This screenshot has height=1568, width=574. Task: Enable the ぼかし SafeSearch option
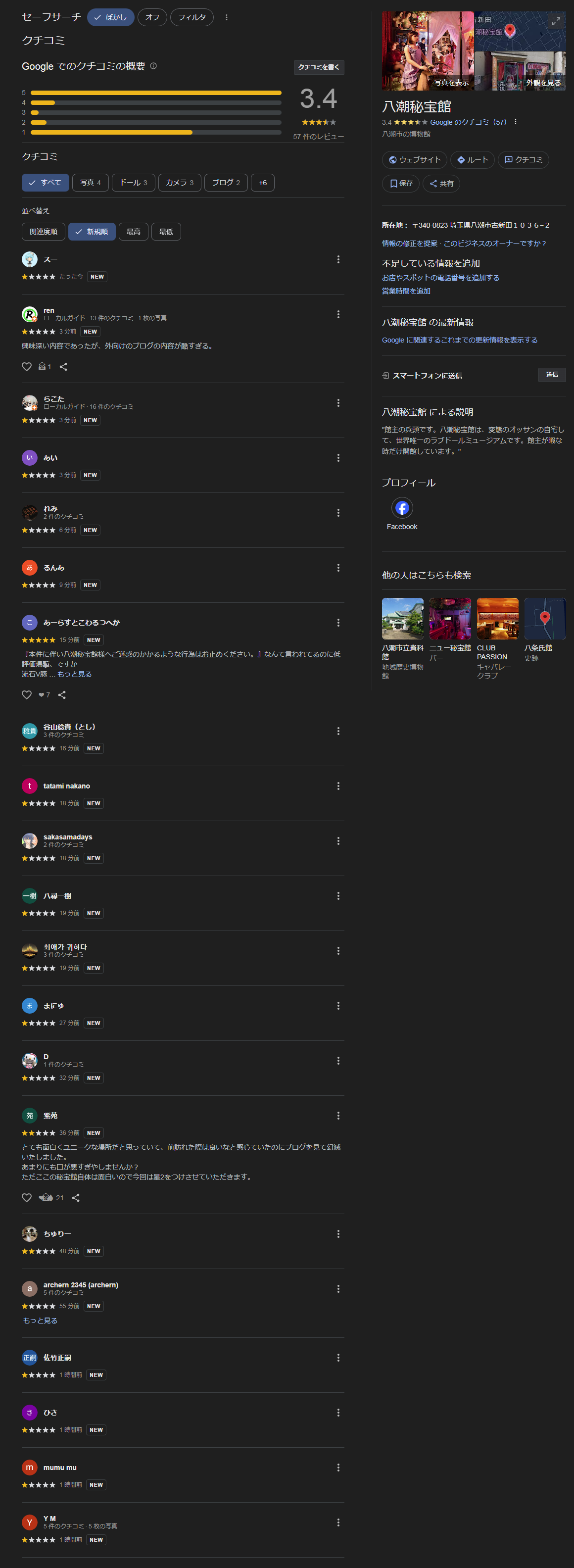tap(110, 18)
